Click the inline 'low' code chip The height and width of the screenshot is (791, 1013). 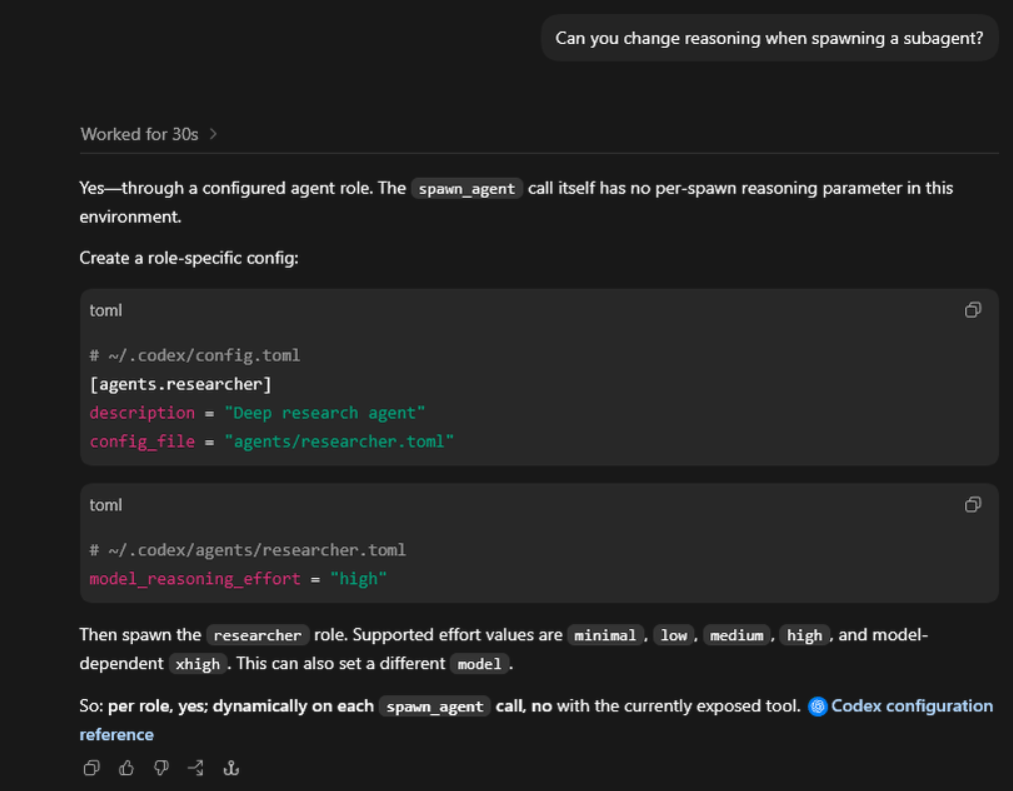pos(674,635)
